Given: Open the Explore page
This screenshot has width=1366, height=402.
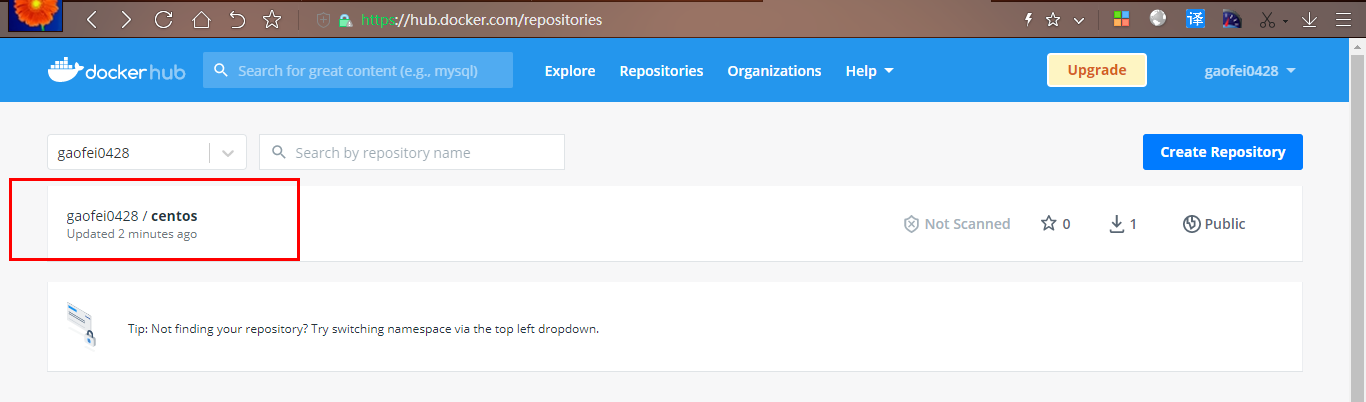Looking at the screenshot, I should (x=570, y=71).
